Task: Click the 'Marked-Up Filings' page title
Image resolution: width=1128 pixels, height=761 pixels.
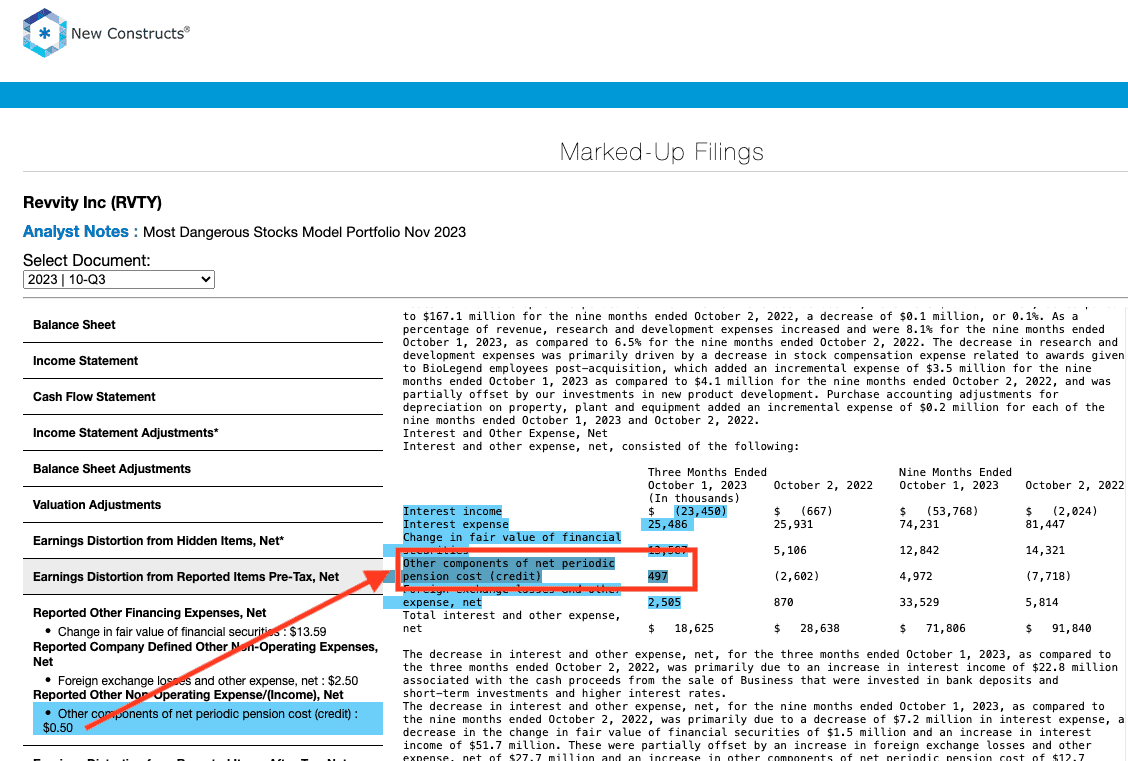Action: (662, 152)
